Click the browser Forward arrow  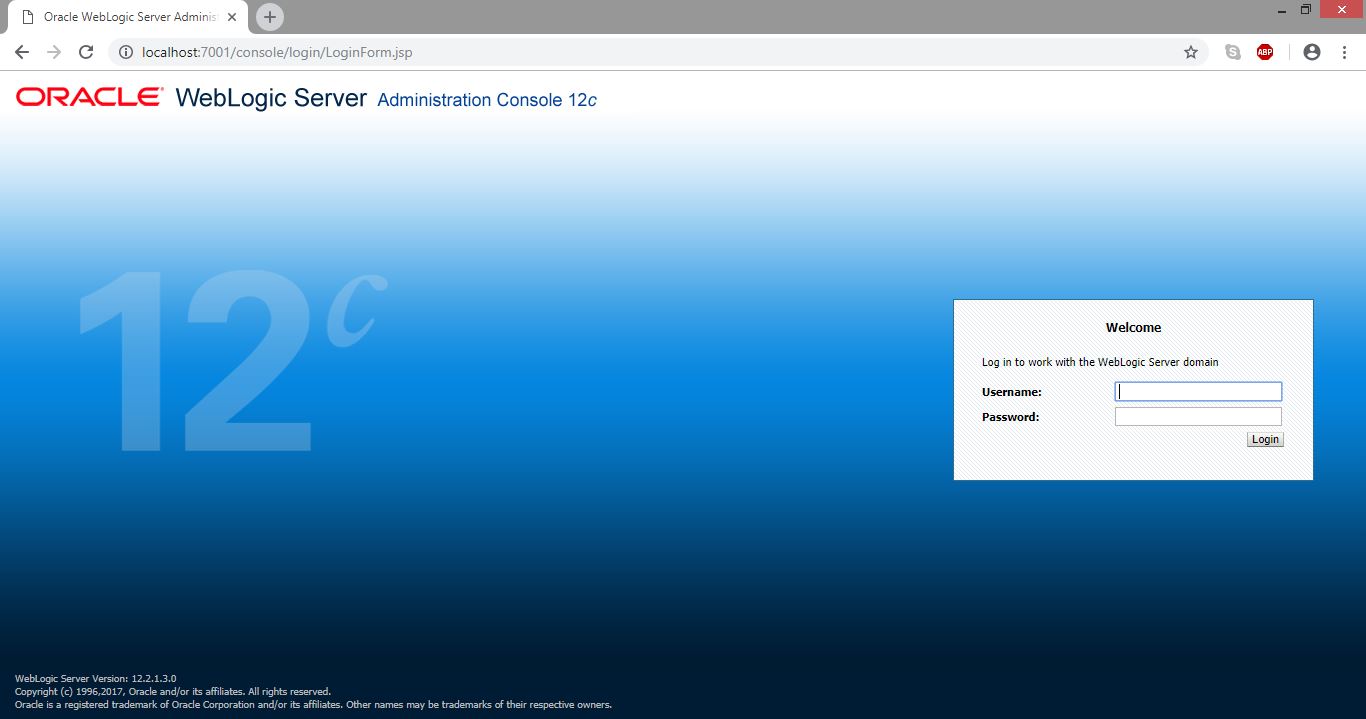point(54,52)
